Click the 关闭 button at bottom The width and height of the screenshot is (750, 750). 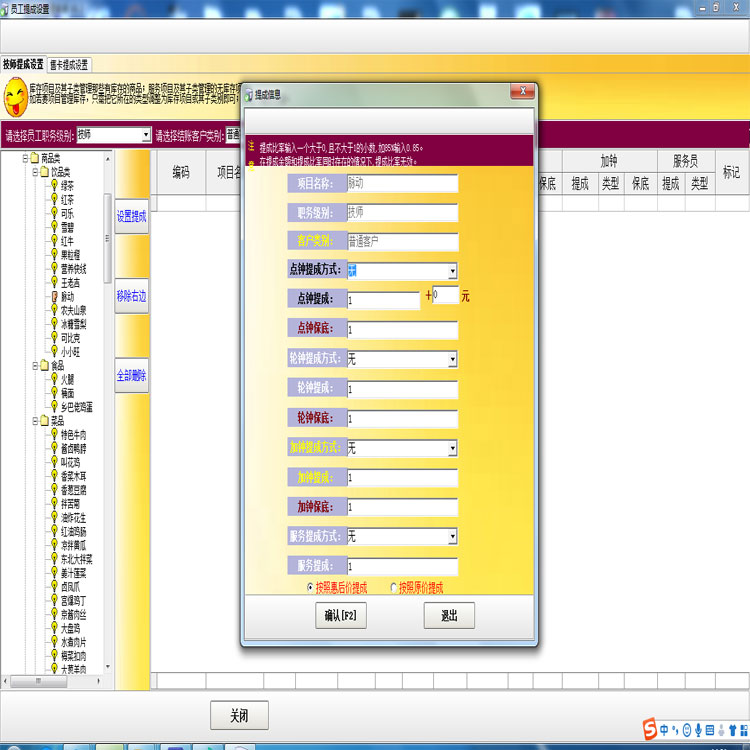pos(239,716)
